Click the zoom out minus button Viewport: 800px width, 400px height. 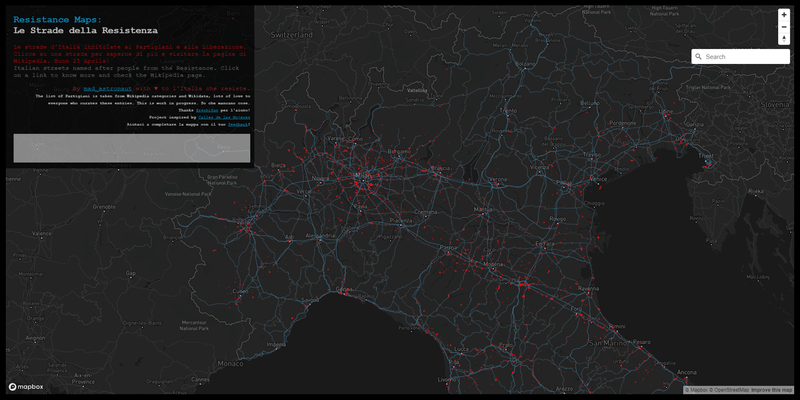coord(784,27)
